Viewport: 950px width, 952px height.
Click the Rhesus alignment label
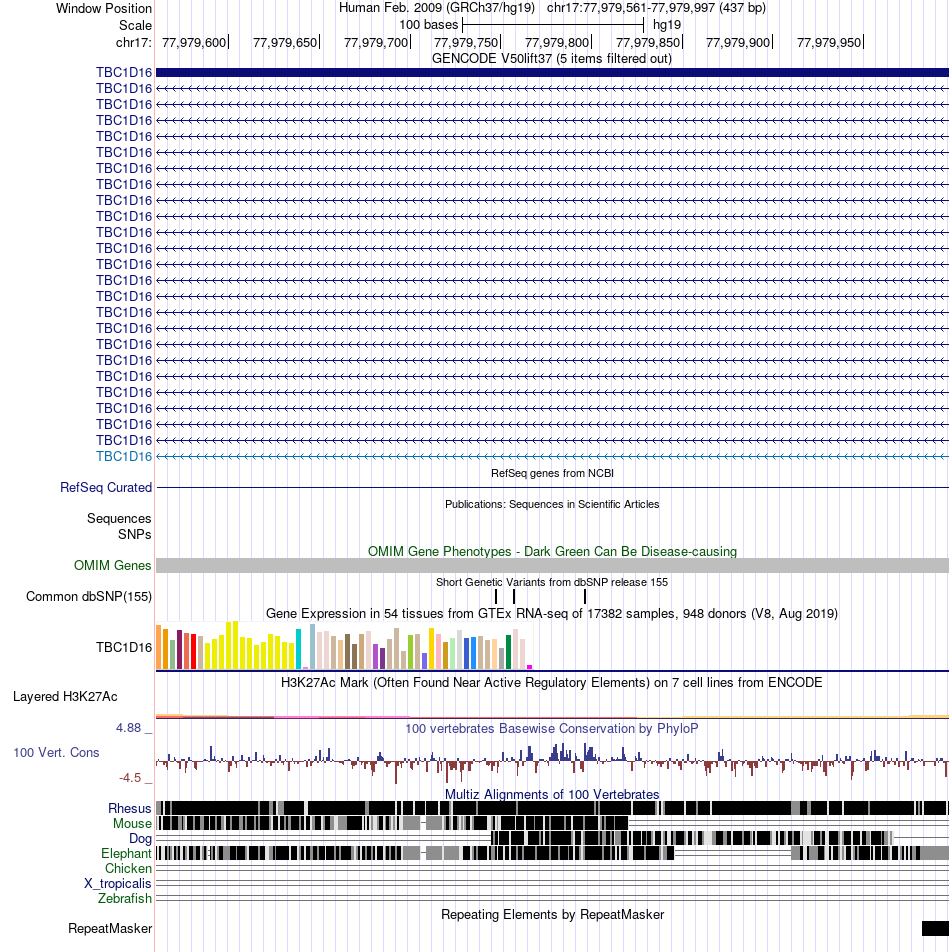click(x=130, y=809)
